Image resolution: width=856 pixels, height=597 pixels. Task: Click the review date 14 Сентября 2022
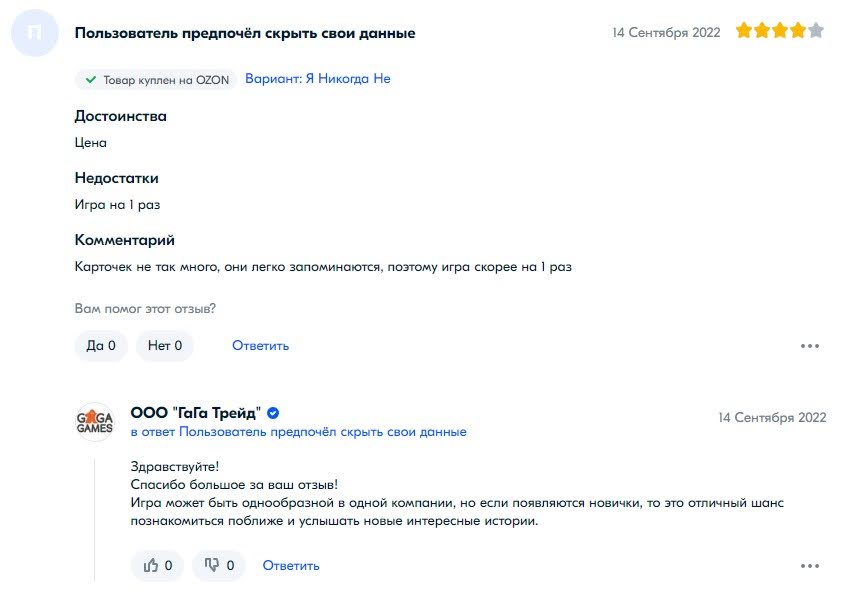[x=666, y=33]
